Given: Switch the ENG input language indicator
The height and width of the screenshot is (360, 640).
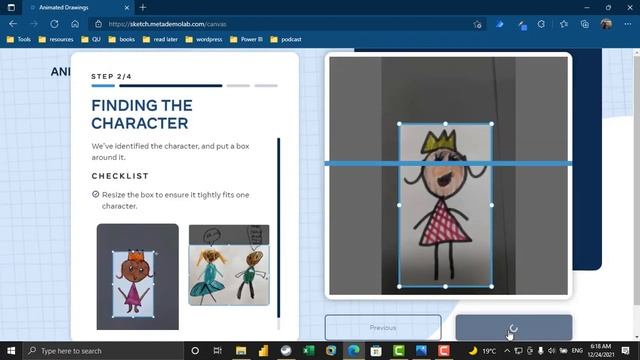Looking at the screenshot, I should tap(577, 351).
